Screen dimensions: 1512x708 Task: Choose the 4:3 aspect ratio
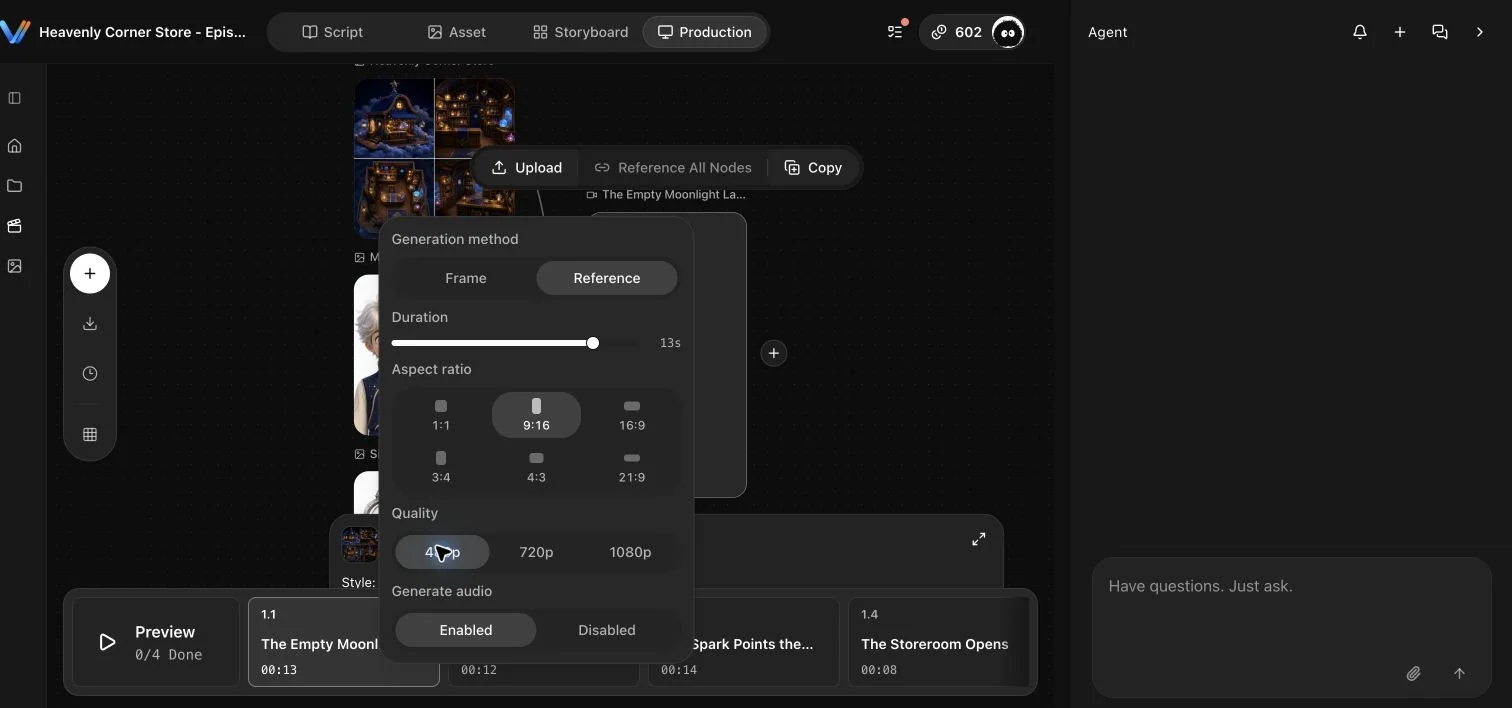[x=536, y=467]
